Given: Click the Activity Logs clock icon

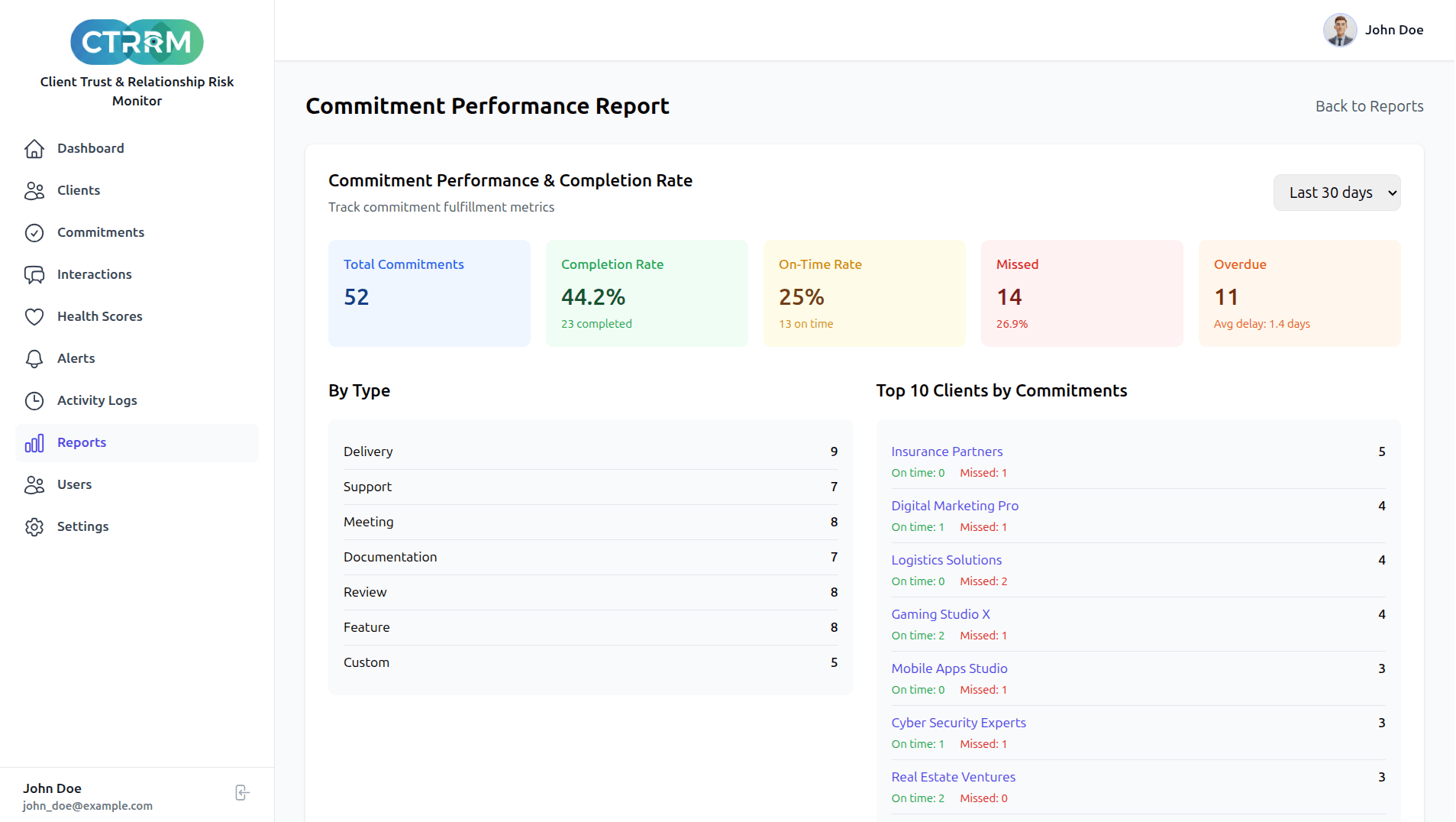Looking at the screenshot, I should pos(34,400).
